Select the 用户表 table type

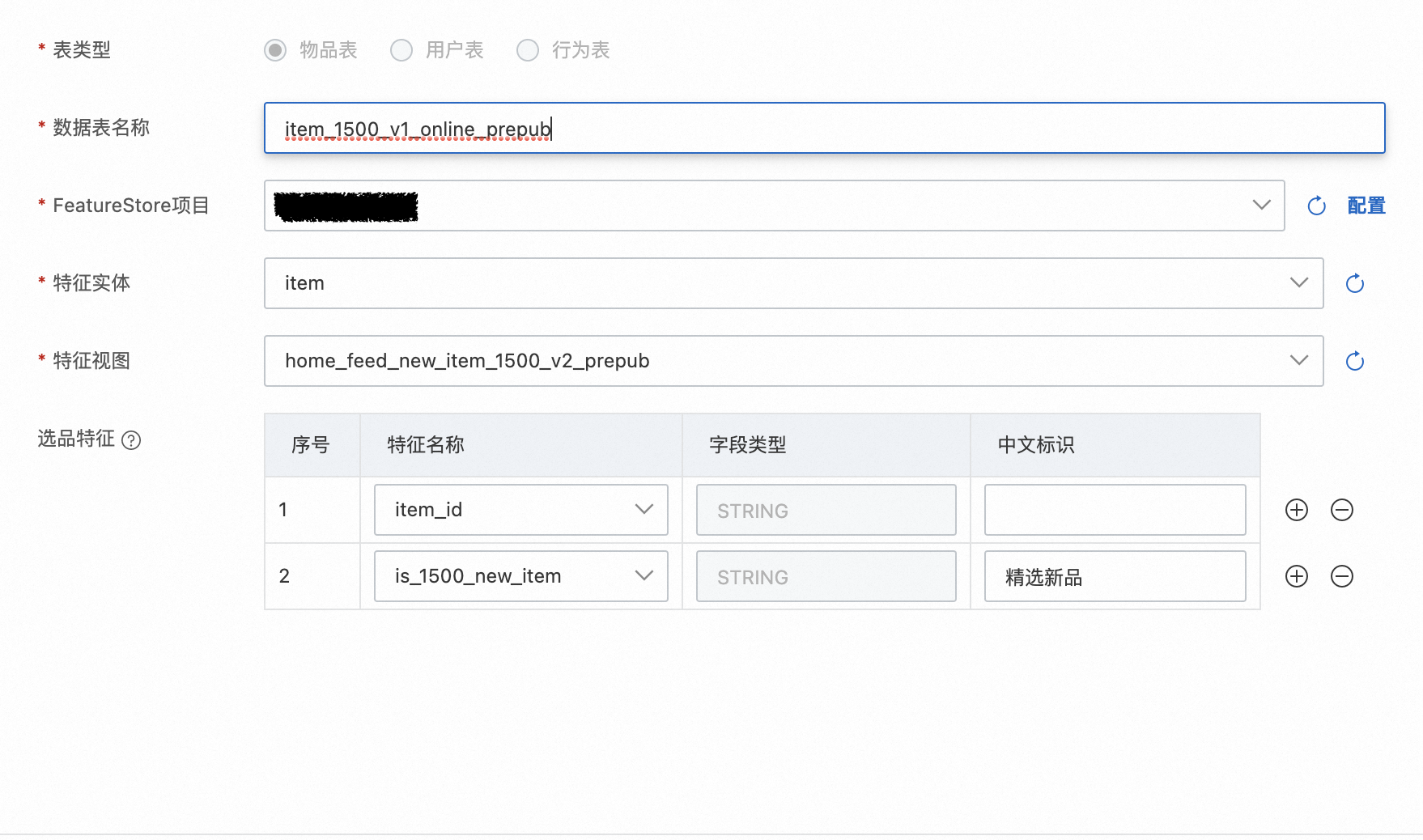coord(401,50)
